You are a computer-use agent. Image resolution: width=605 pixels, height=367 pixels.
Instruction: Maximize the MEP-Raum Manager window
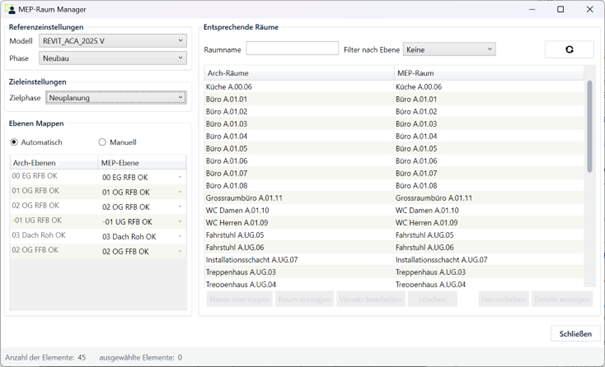[x=561, y=9]
